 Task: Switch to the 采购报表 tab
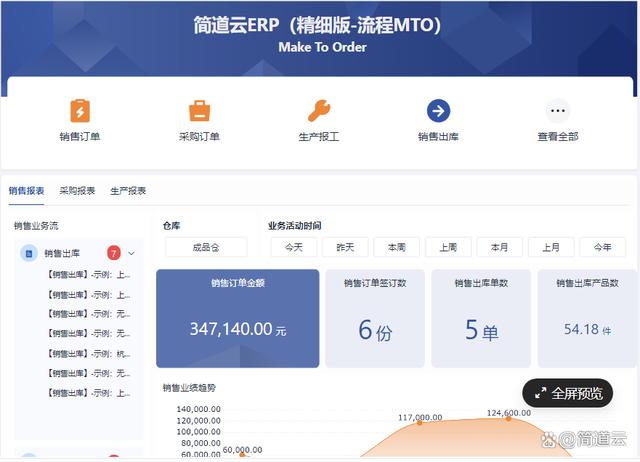tap(77, 191)
